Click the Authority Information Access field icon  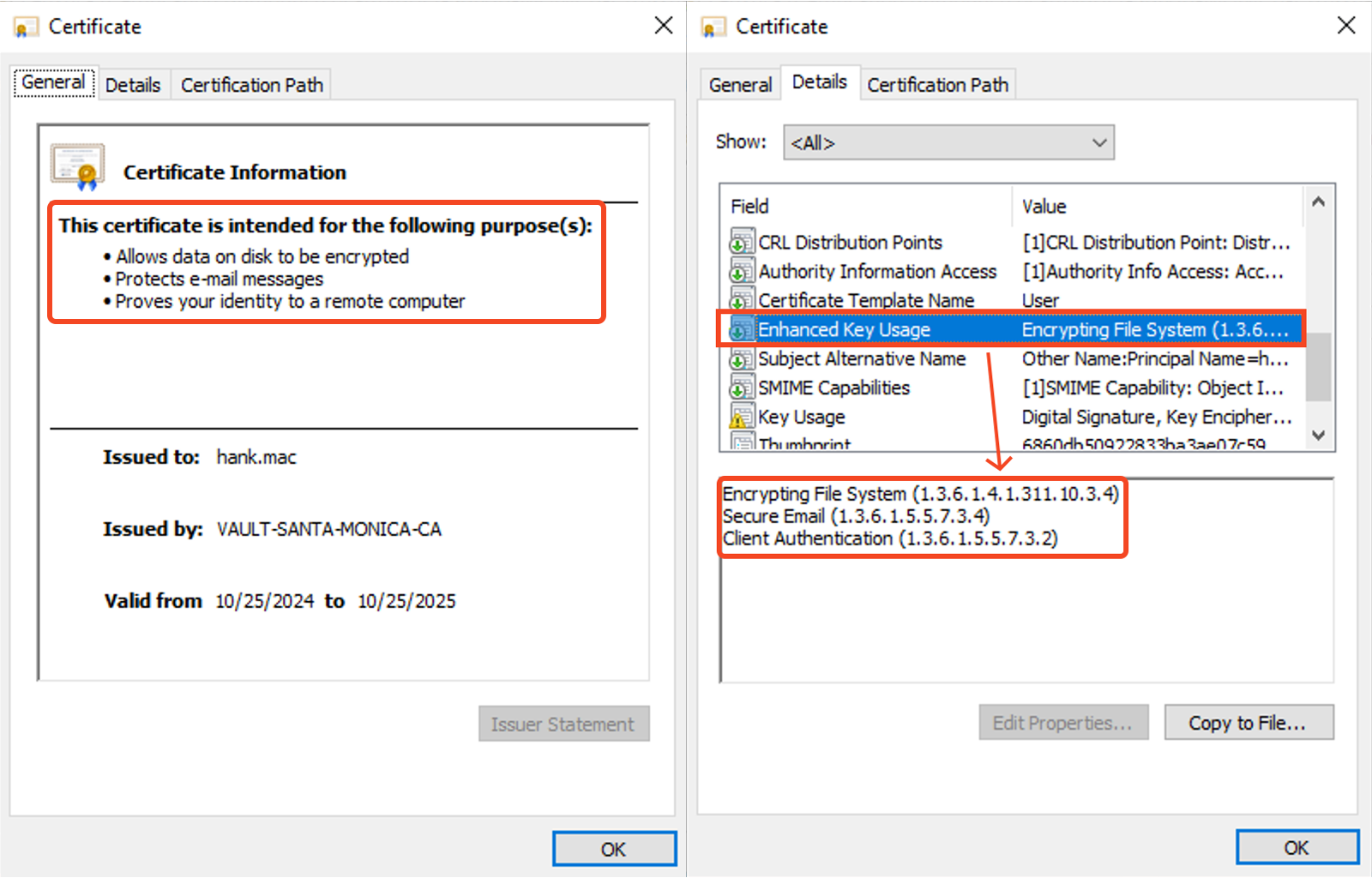click(740, 271)
